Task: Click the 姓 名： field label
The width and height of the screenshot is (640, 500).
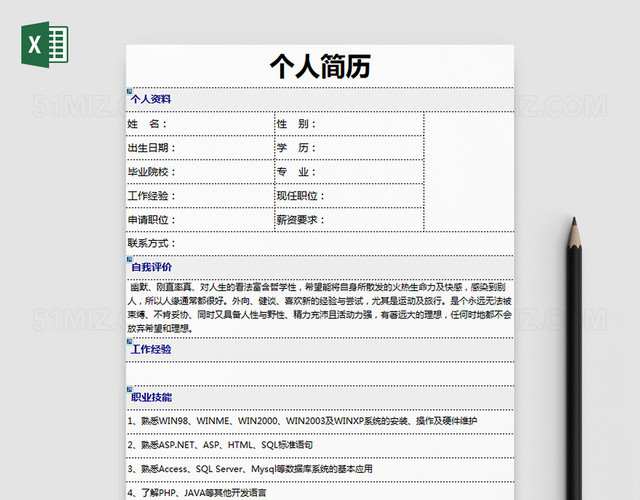Action: point(147,124)
